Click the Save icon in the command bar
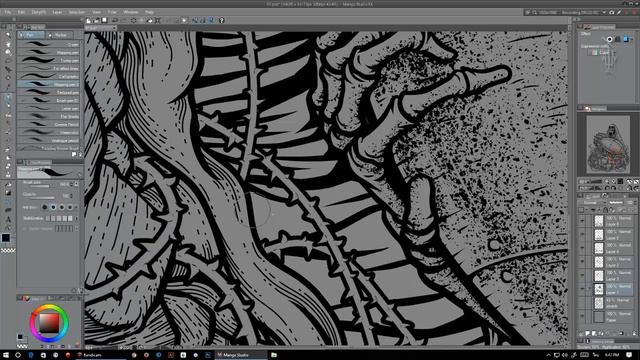Image resolution: width=640 pixels, height=360 pixels. click(105, 20)
